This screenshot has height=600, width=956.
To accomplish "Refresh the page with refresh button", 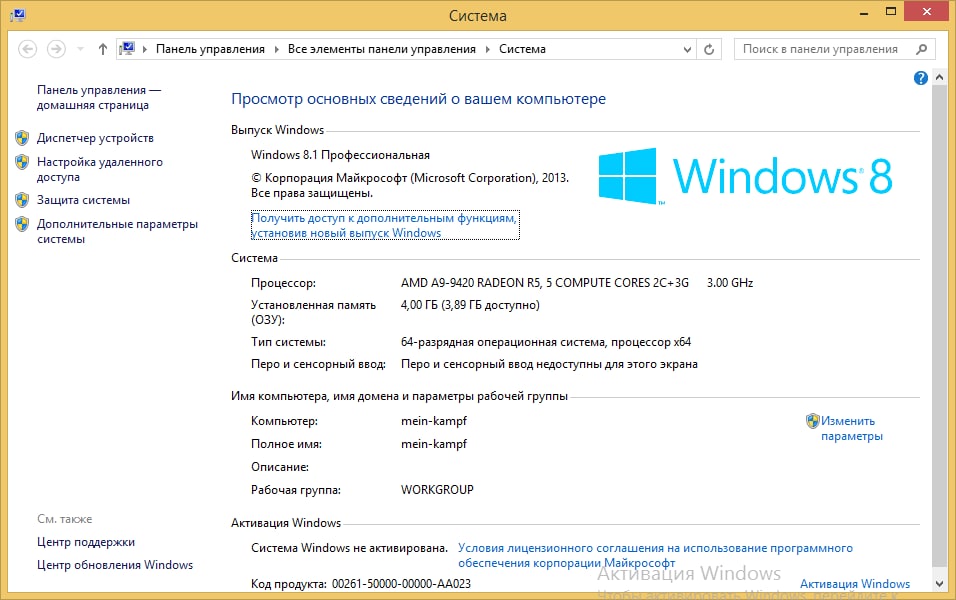I will [x=709, y=49].
